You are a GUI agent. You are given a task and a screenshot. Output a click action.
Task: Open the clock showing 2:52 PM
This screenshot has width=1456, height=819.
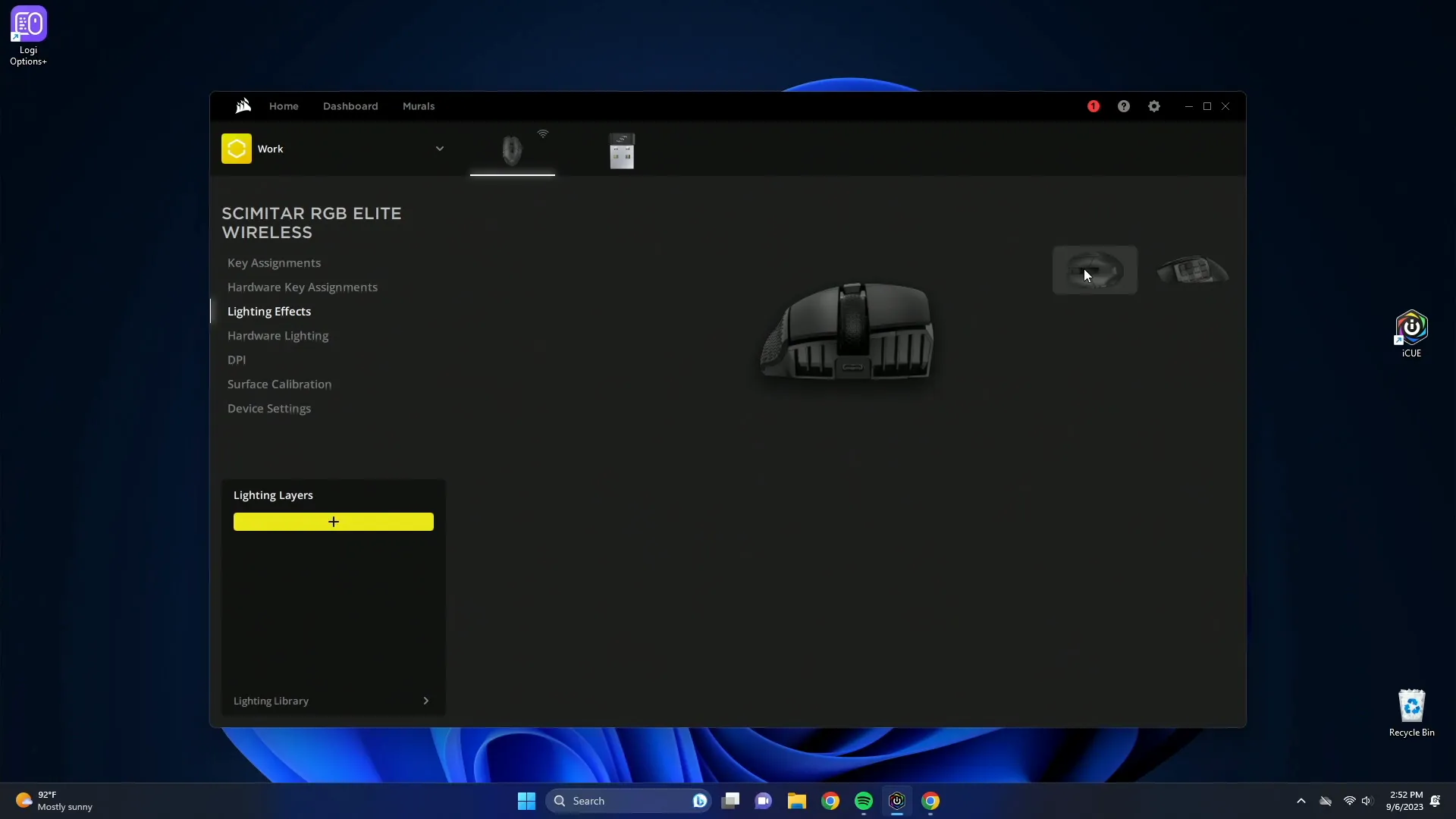1404,801
